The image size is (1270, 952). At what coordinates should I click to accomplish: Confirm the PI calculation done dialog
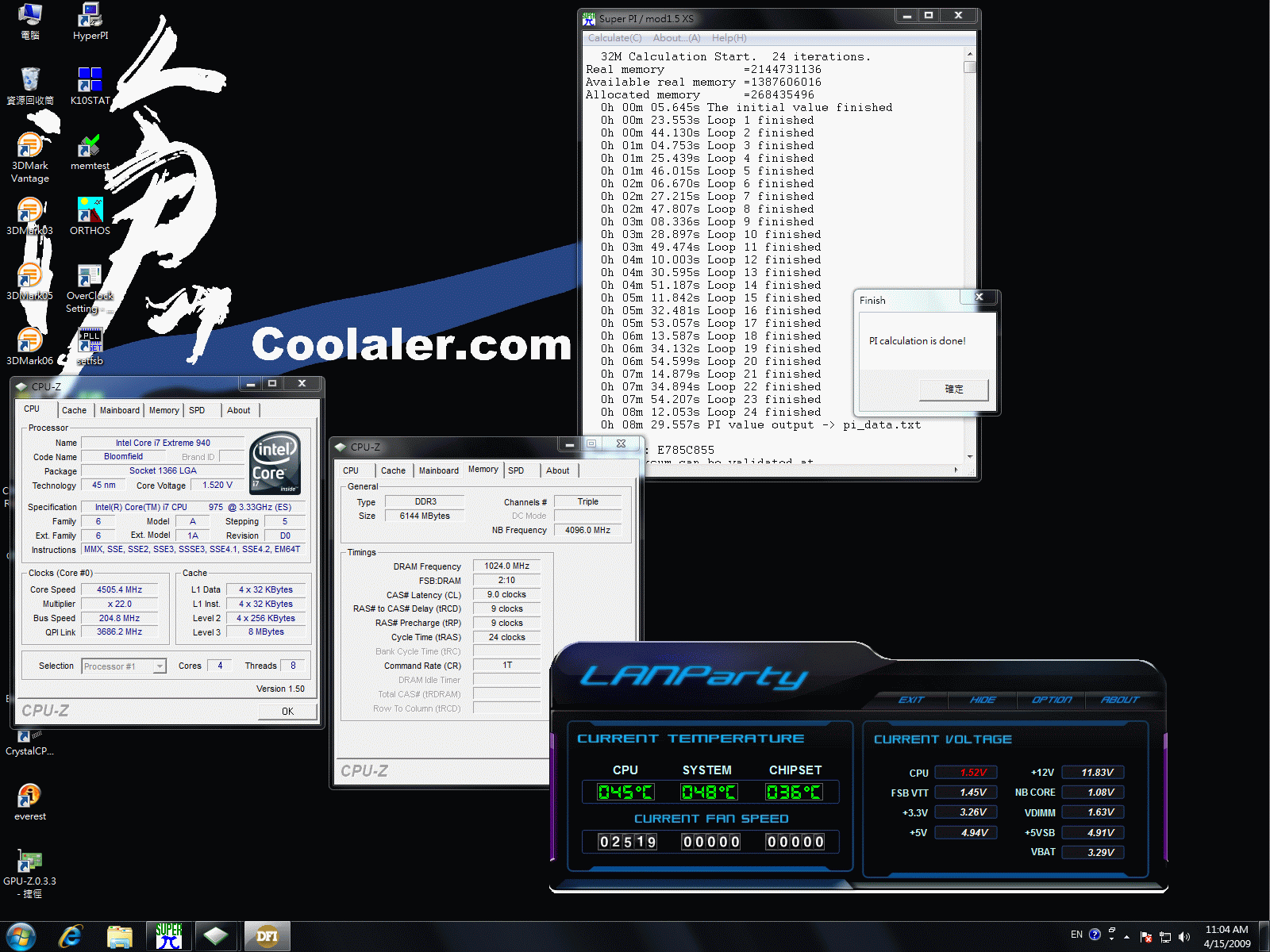(x=954, y=390)
